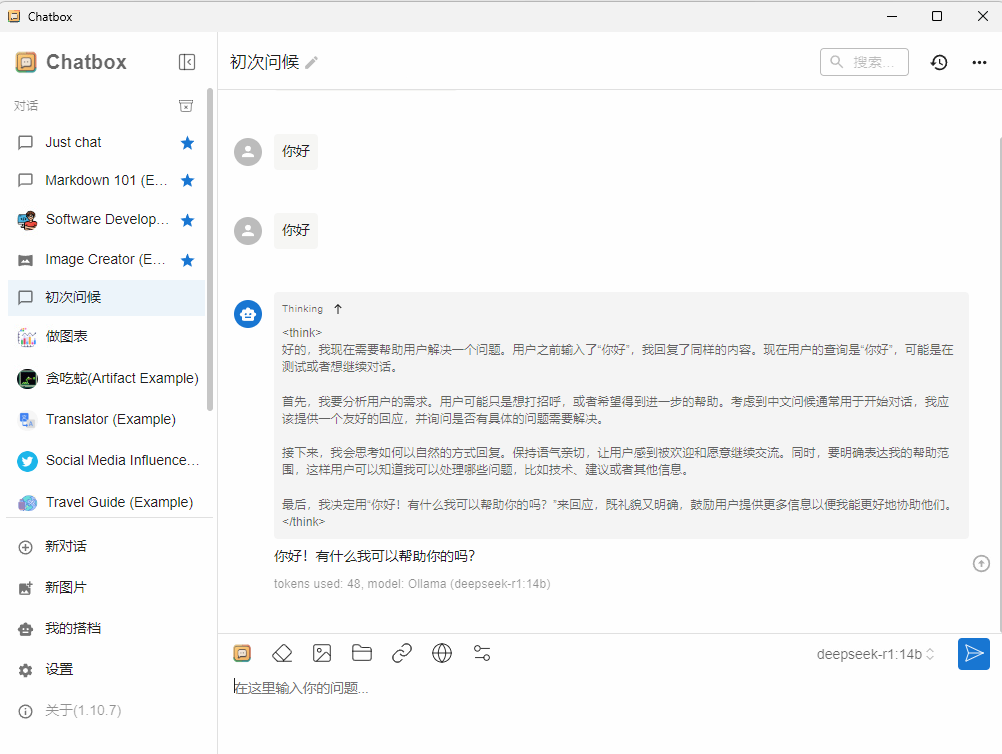Click the message input box
This screenshot has width=1002, height=754.
point(609,688)
